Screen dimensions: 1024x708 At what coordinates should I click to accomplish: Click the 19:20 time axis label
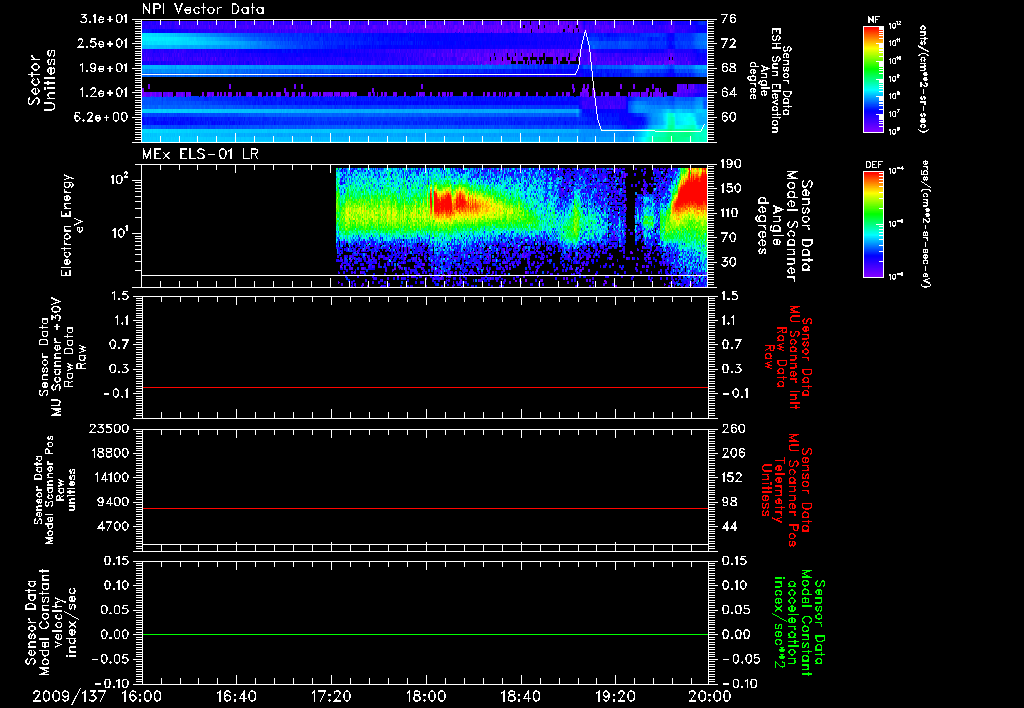point(615,696)
